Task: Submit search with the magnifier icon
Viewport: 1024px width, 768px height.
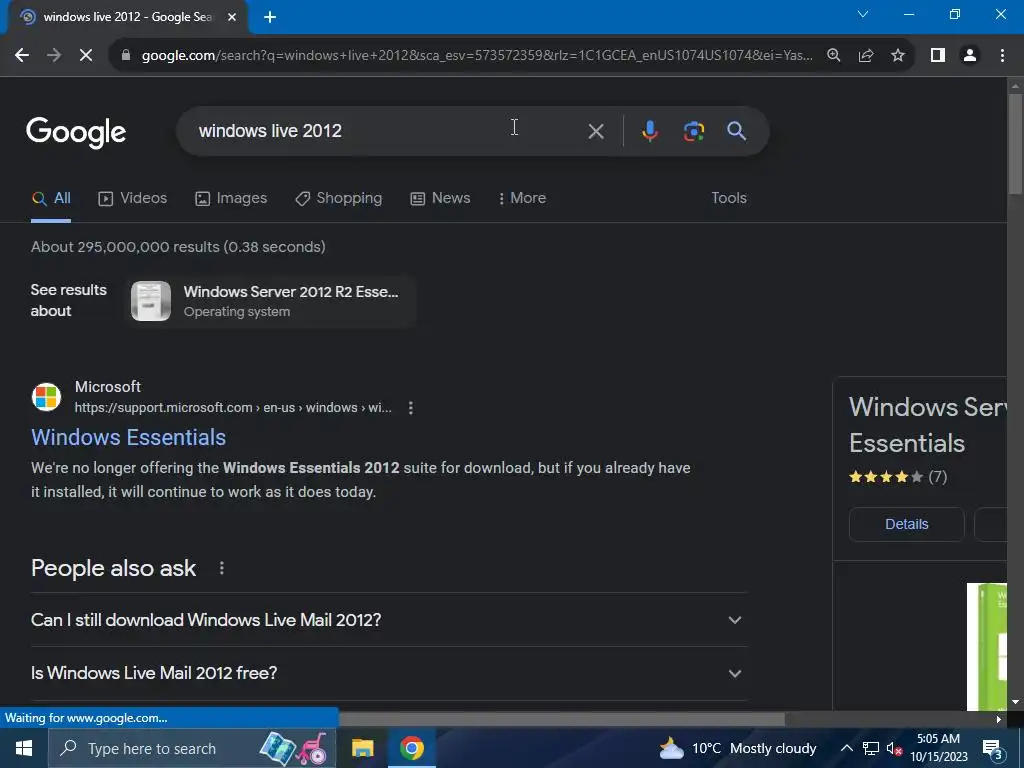Action: pyautogui.click(x=737, y=131)
